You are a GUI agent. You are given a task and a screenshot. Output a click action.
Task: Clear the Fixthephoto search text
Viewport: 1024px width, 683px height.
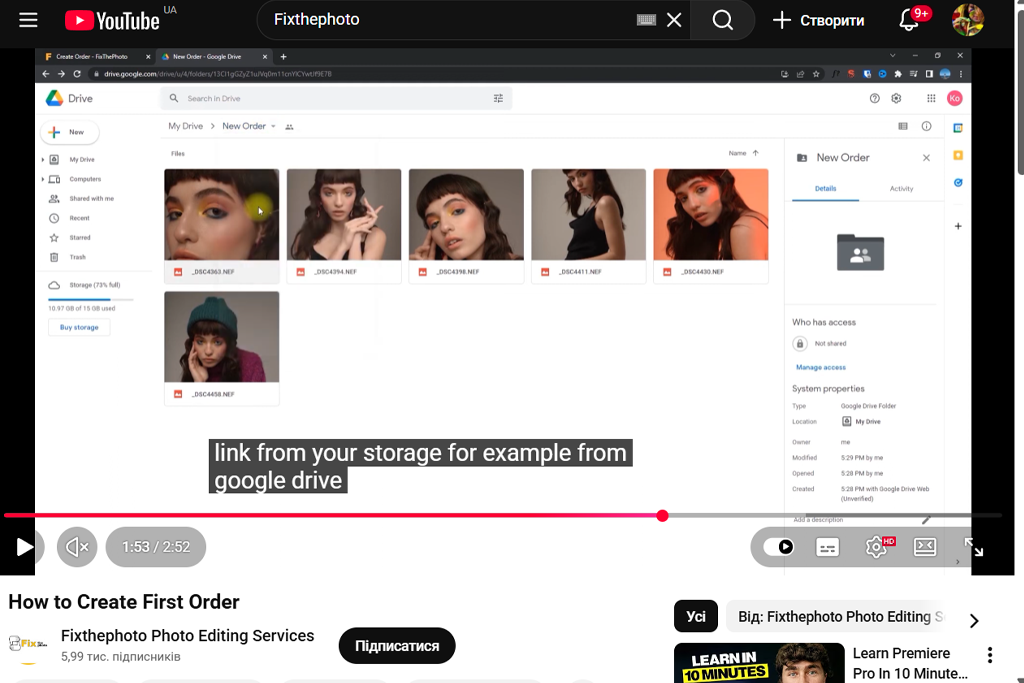tap(674, 20)
